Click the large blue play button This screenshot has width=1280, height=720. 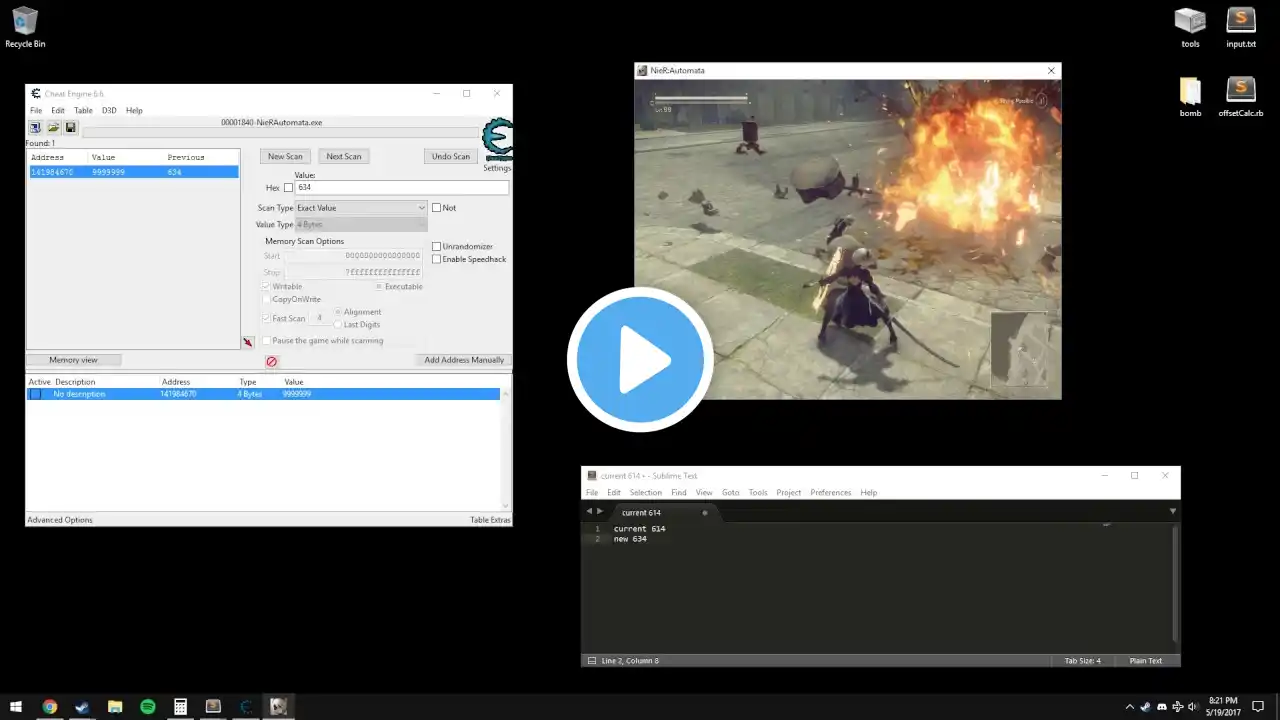[x=640, y=360]
